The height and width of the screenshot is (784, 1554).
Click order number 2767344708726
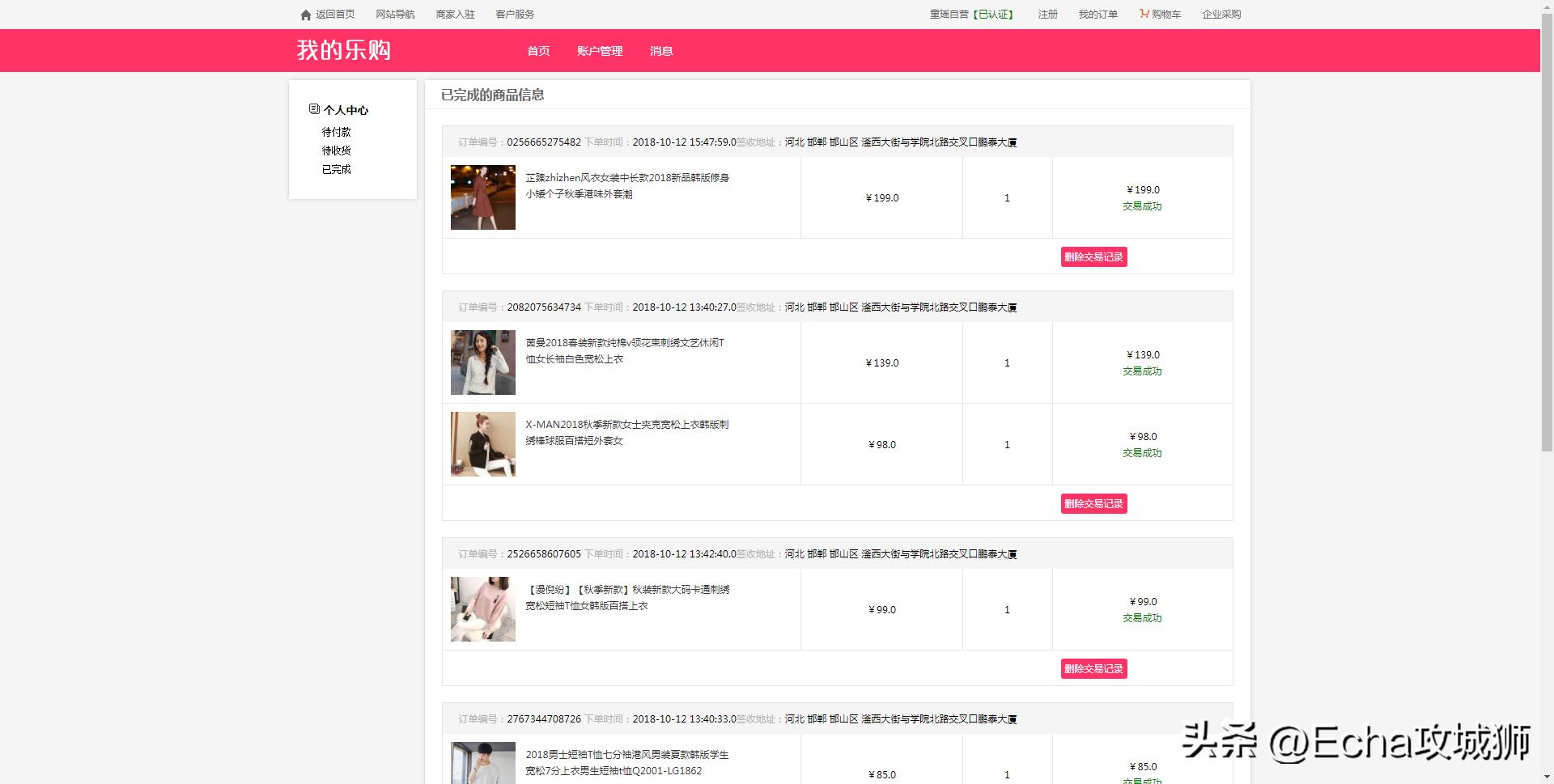544,719
